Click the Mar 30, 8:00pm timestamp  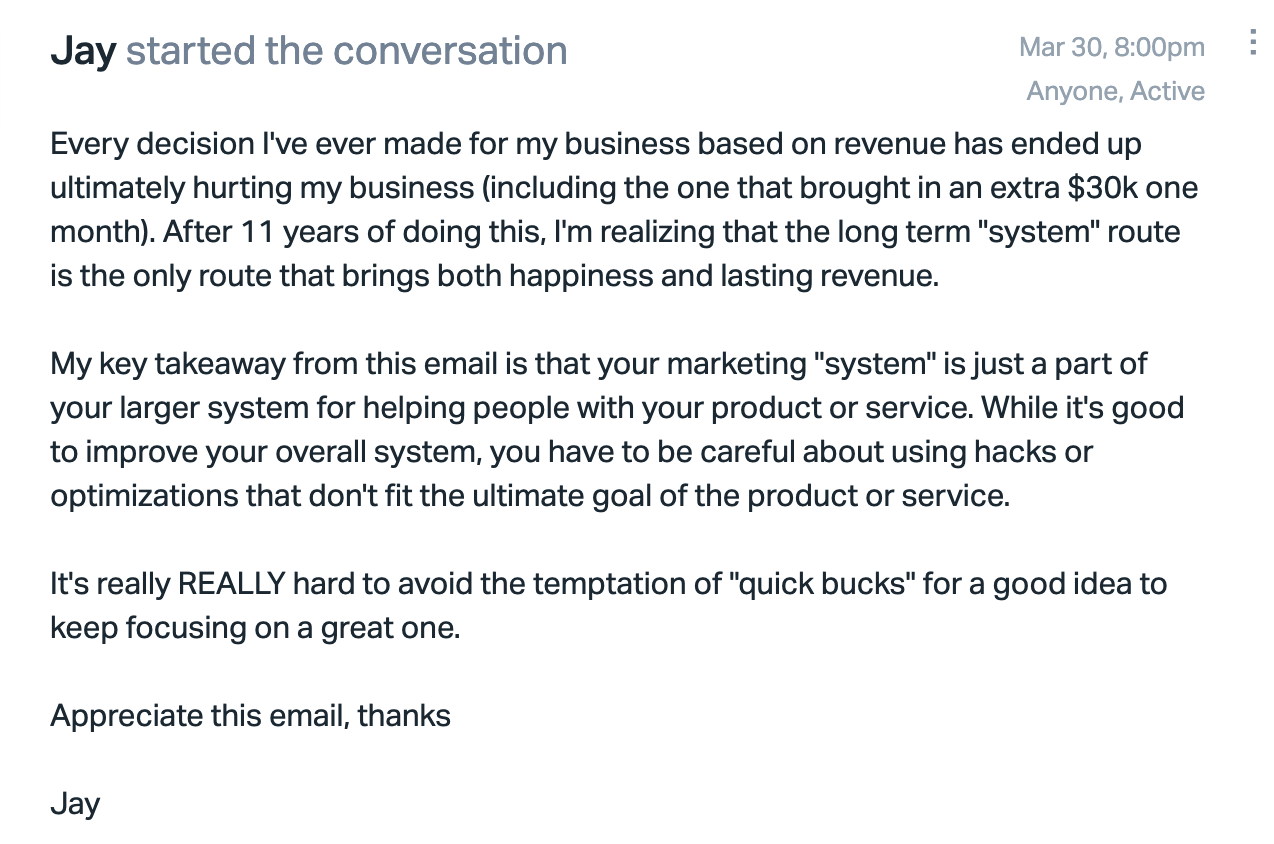(x=1112, y=47)
